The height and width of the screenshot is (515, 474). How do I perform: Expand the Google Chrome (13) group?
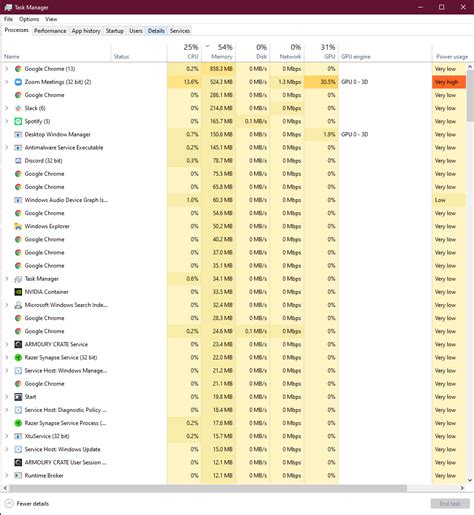(7, 69)
